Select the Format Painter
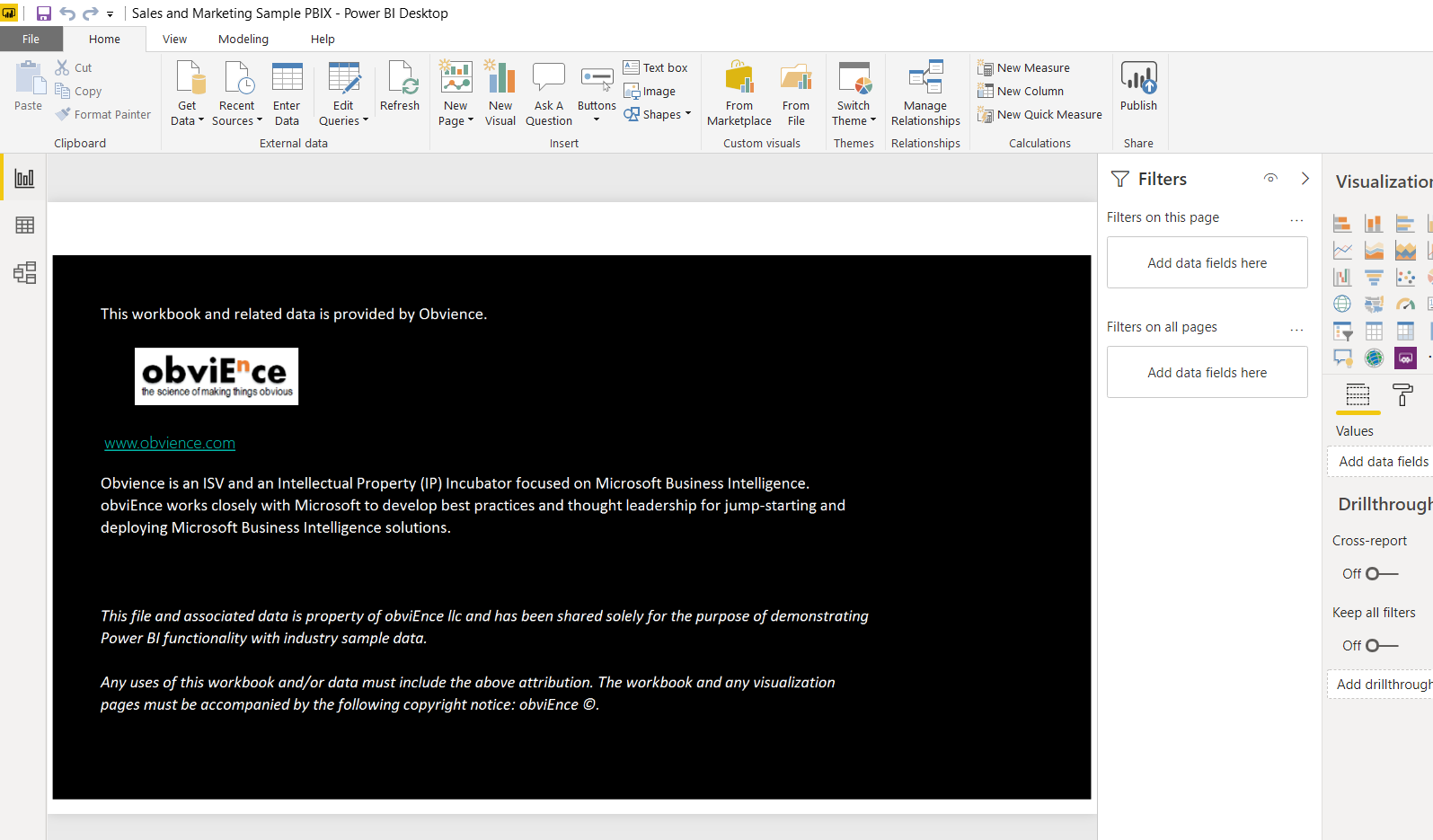Viewport: 1433px width, 840px height. click(103, 114)
